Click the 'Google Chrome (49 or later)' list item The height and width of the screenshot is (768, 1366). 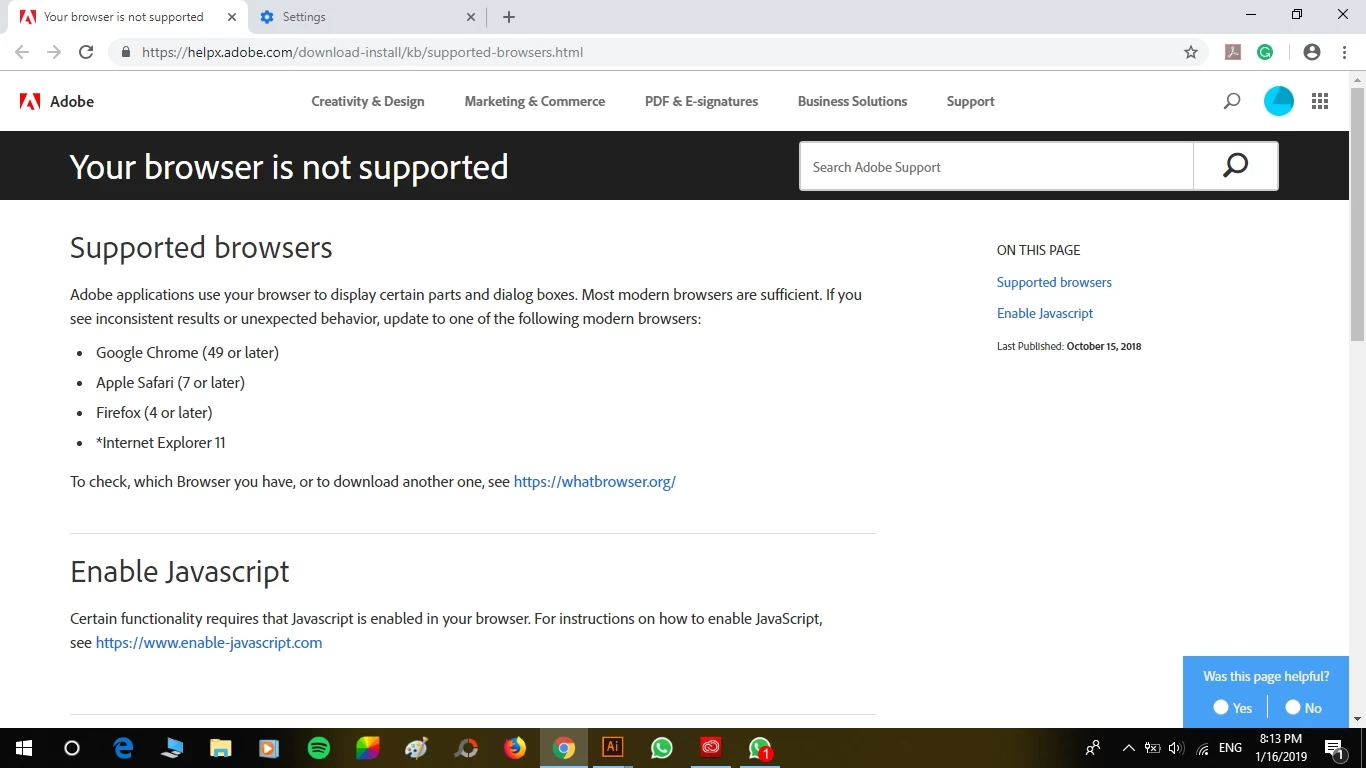tap(187, 352)
